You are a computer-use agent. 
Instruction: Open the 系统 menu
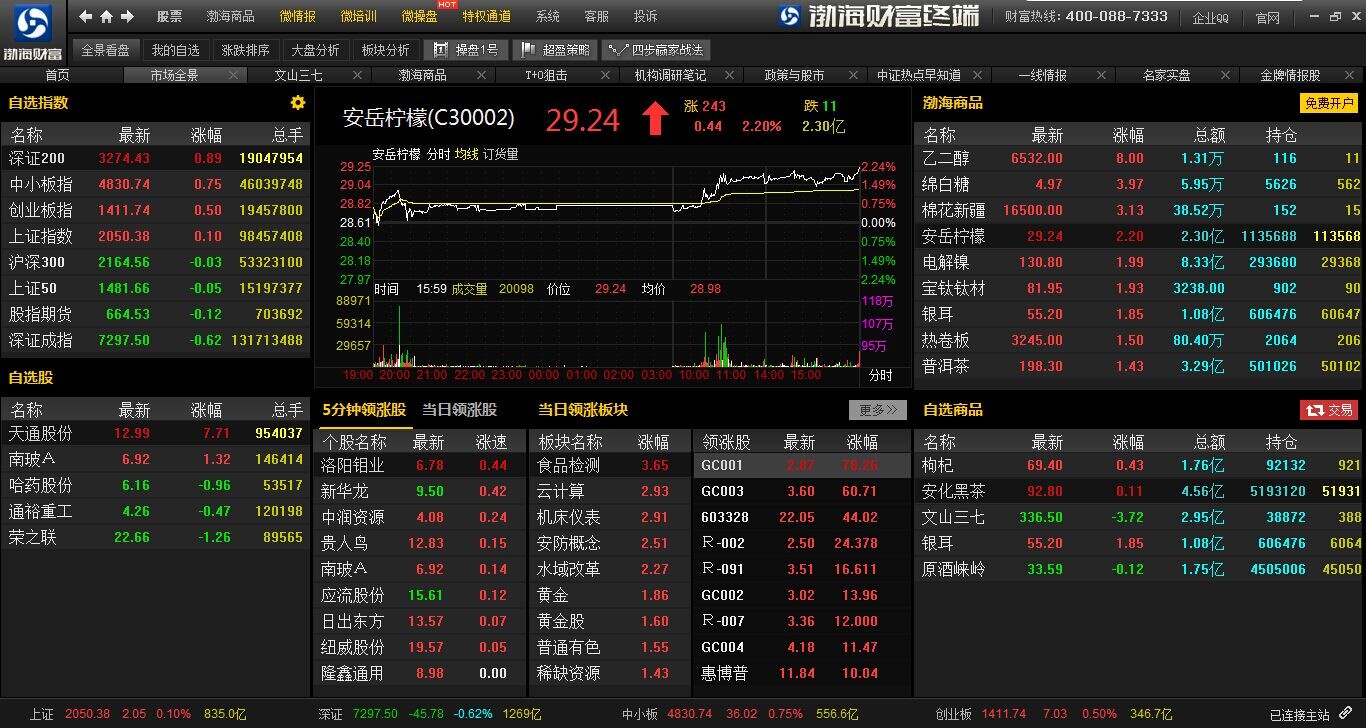[x=547, y=17]
